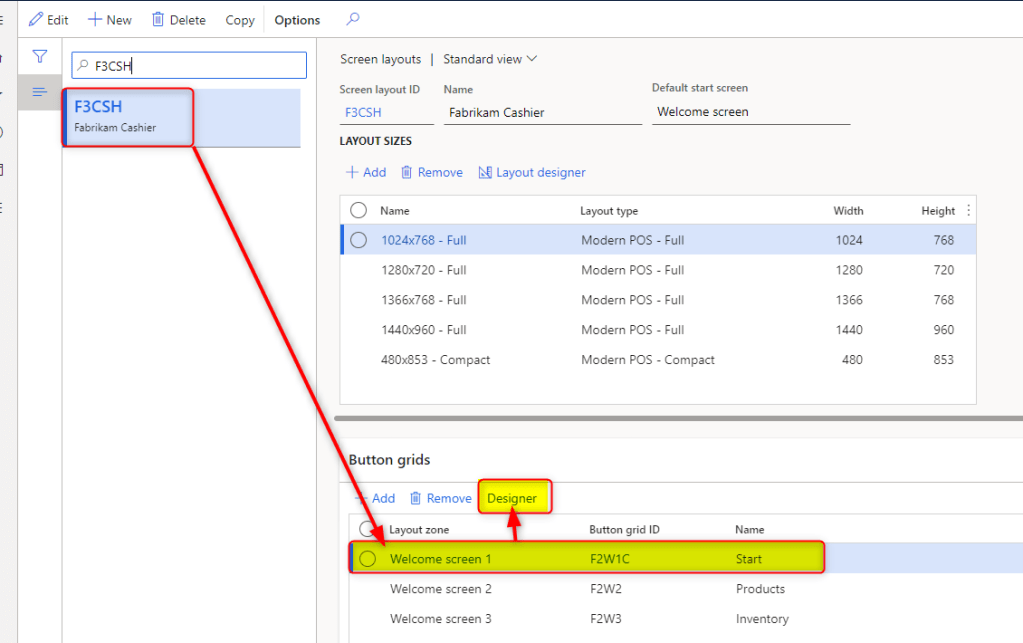Click the Delete trash icon
The image size is (1023, 643).
(159, 19)
